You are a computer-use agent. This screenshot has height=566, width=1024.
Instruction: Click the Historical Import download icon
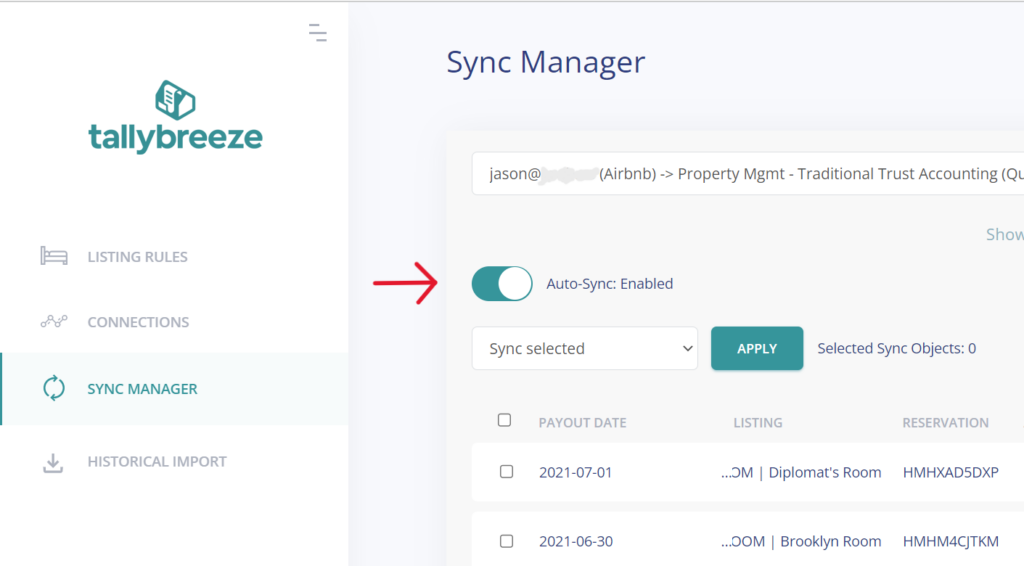coord(53,462)
